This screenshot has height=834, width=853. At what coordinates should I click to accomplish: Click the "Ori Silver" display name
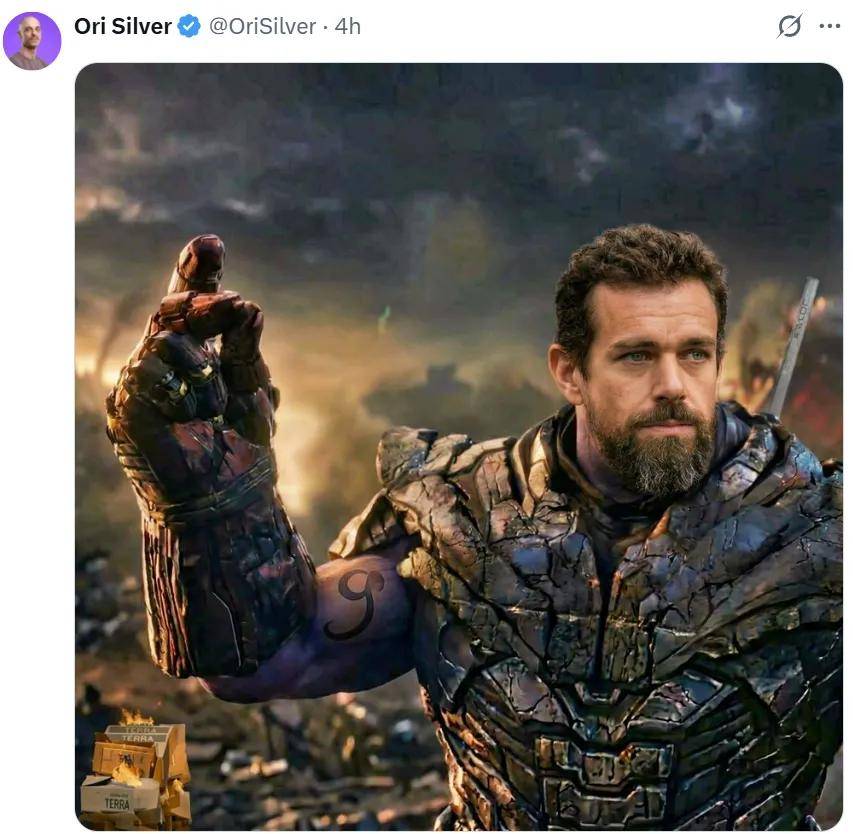[122, 27]
